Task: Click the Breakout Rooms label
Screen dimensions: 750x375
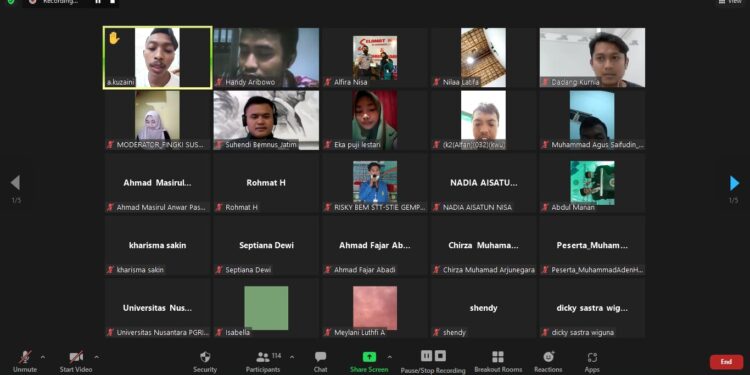Action: tap(498, 370)
